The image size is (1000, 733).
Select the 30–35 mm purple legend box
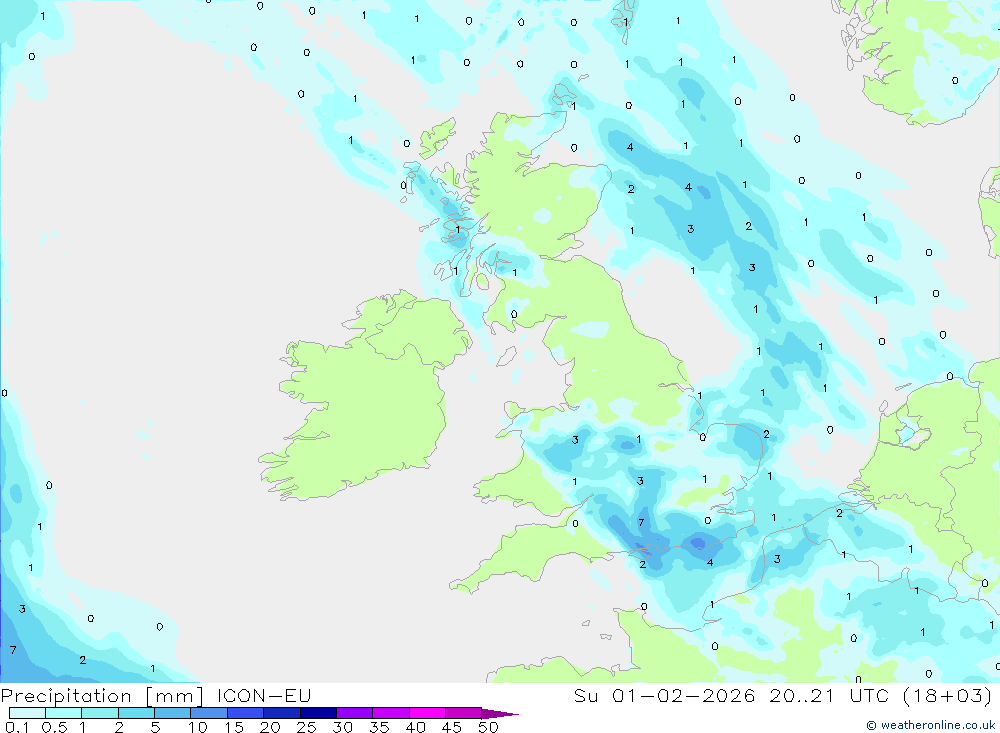pyautogui.click(x=355, y=713)
